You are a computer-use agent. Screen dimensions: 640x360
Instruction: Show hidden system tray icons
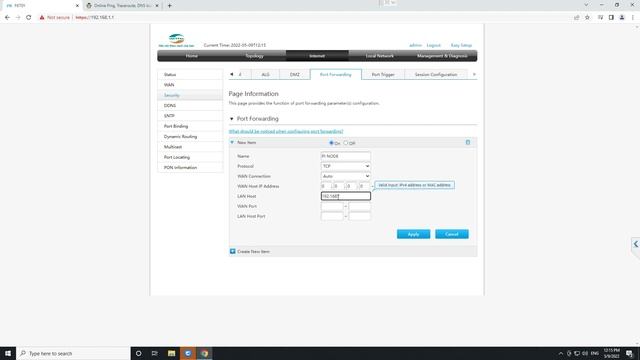560,353
